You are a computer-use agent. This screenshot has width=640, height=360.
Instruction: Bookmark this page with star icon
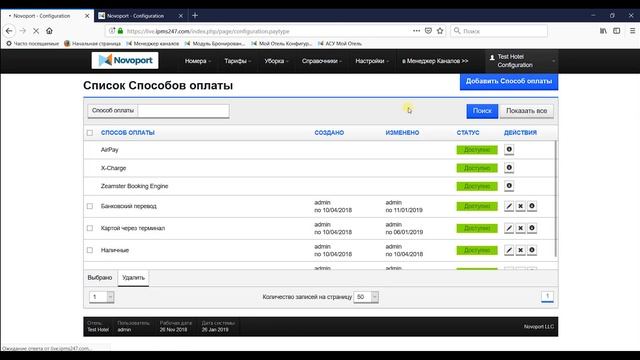pyautogui.click(x=440, y=31)
